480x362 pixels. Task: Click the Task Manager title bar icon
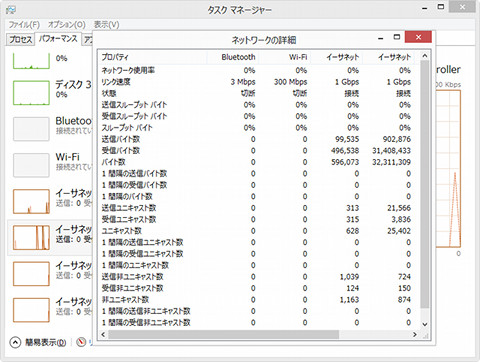tap(11, 10)
